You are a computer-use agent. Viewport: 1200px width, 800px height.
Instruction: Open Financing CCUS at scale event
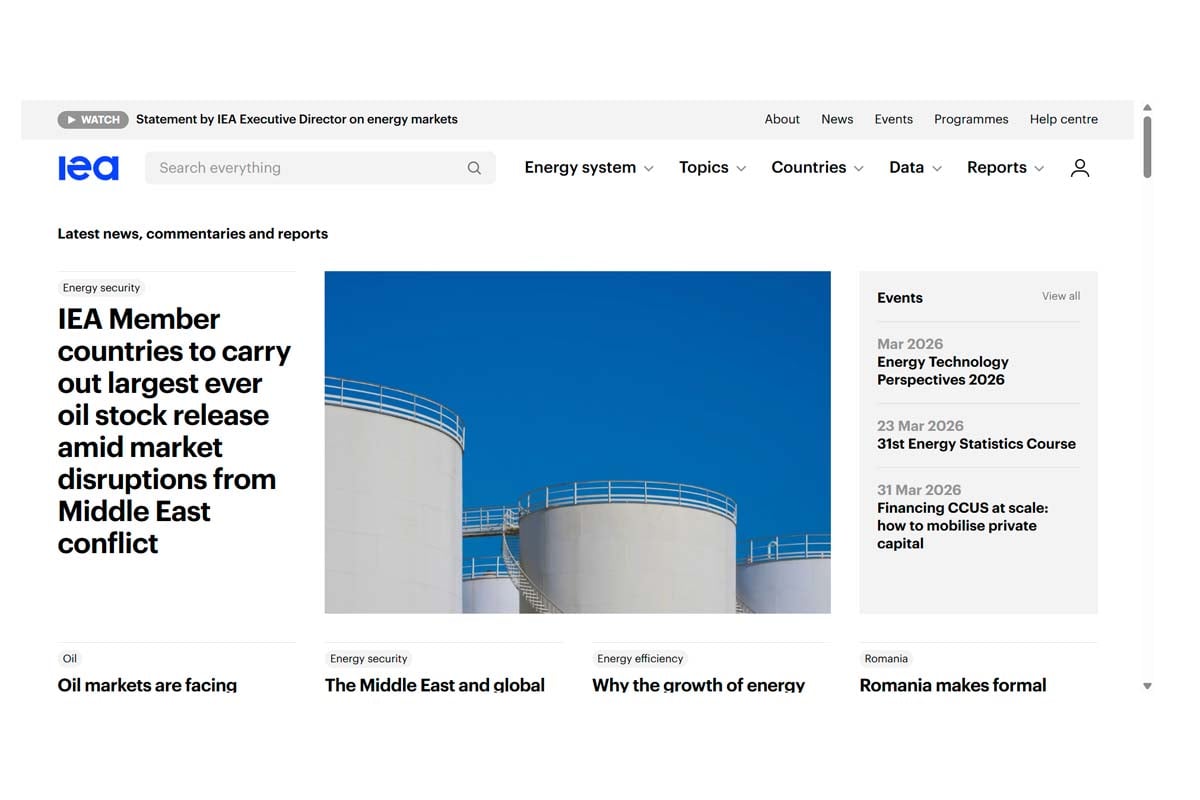pyautogui.click(x=963, y=526)
